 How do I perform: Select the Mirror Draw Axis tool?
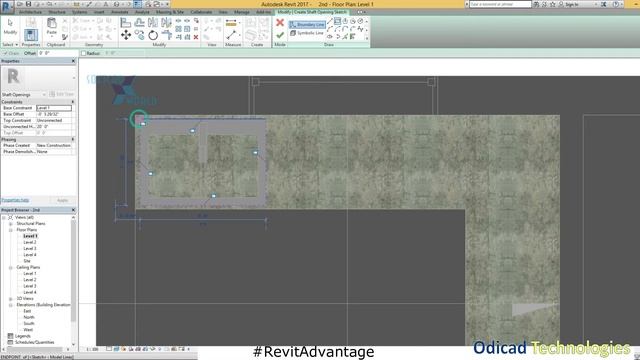166,22
